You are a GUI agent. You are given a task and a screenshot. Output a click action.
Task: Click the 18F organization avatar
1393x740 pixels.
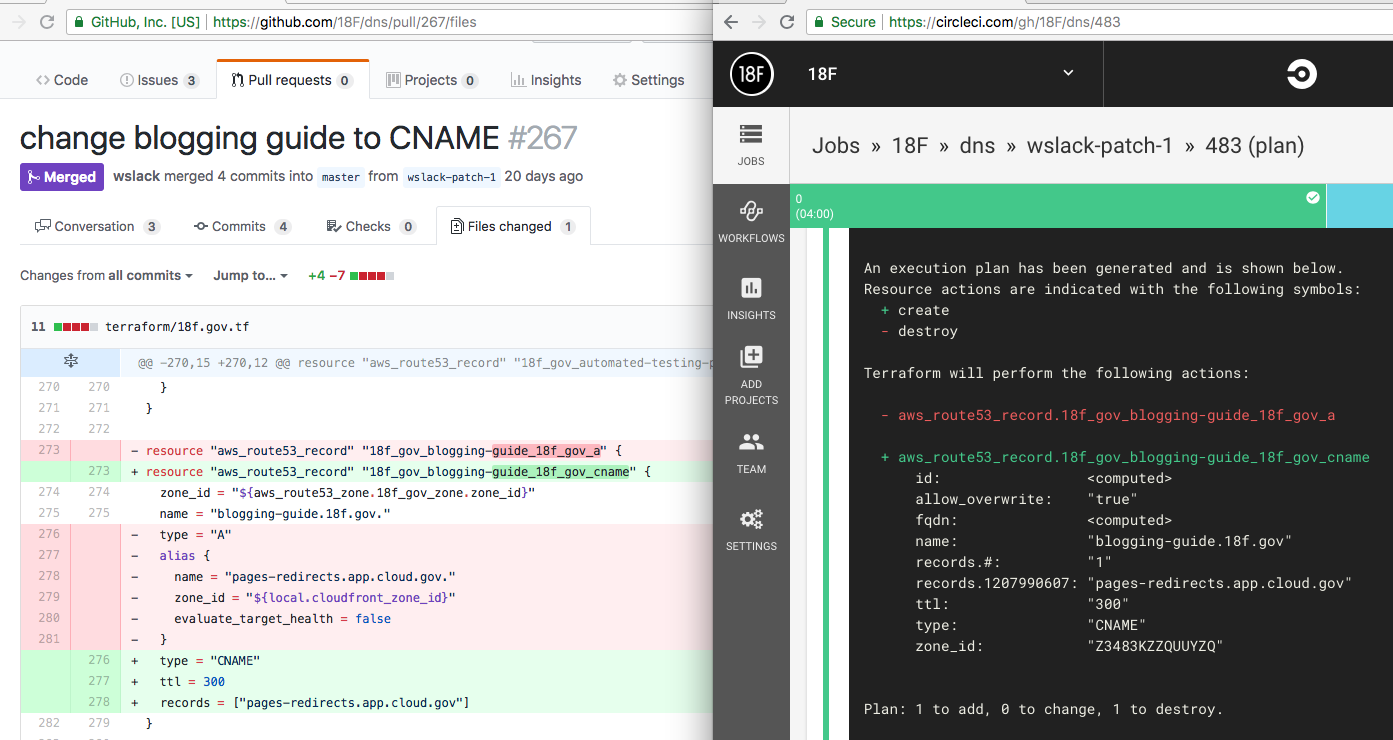pyautogui.click(x=752, y=74)
